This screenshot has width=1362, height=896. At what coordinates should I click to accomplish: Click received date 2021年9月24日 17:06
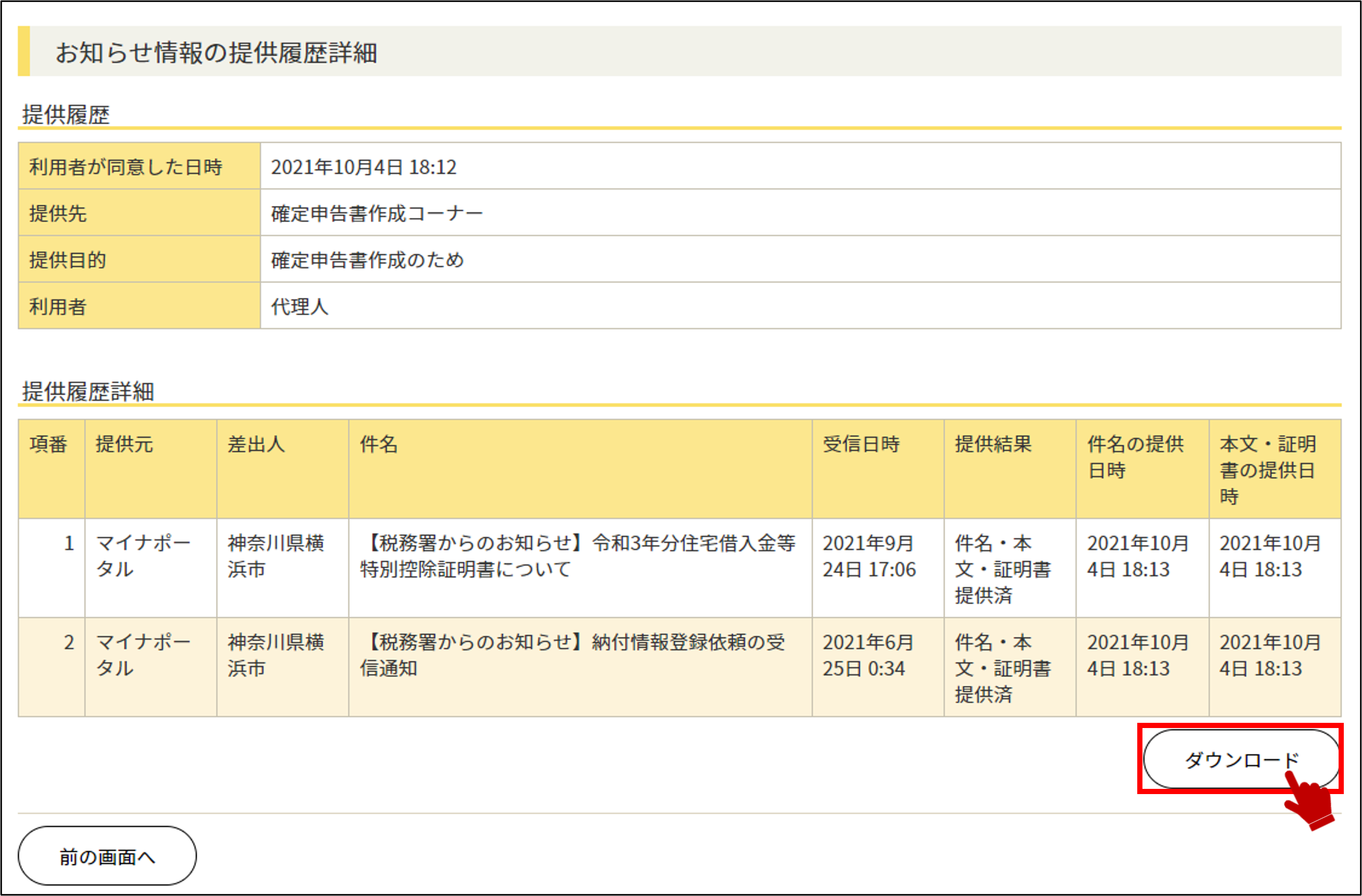869,555
